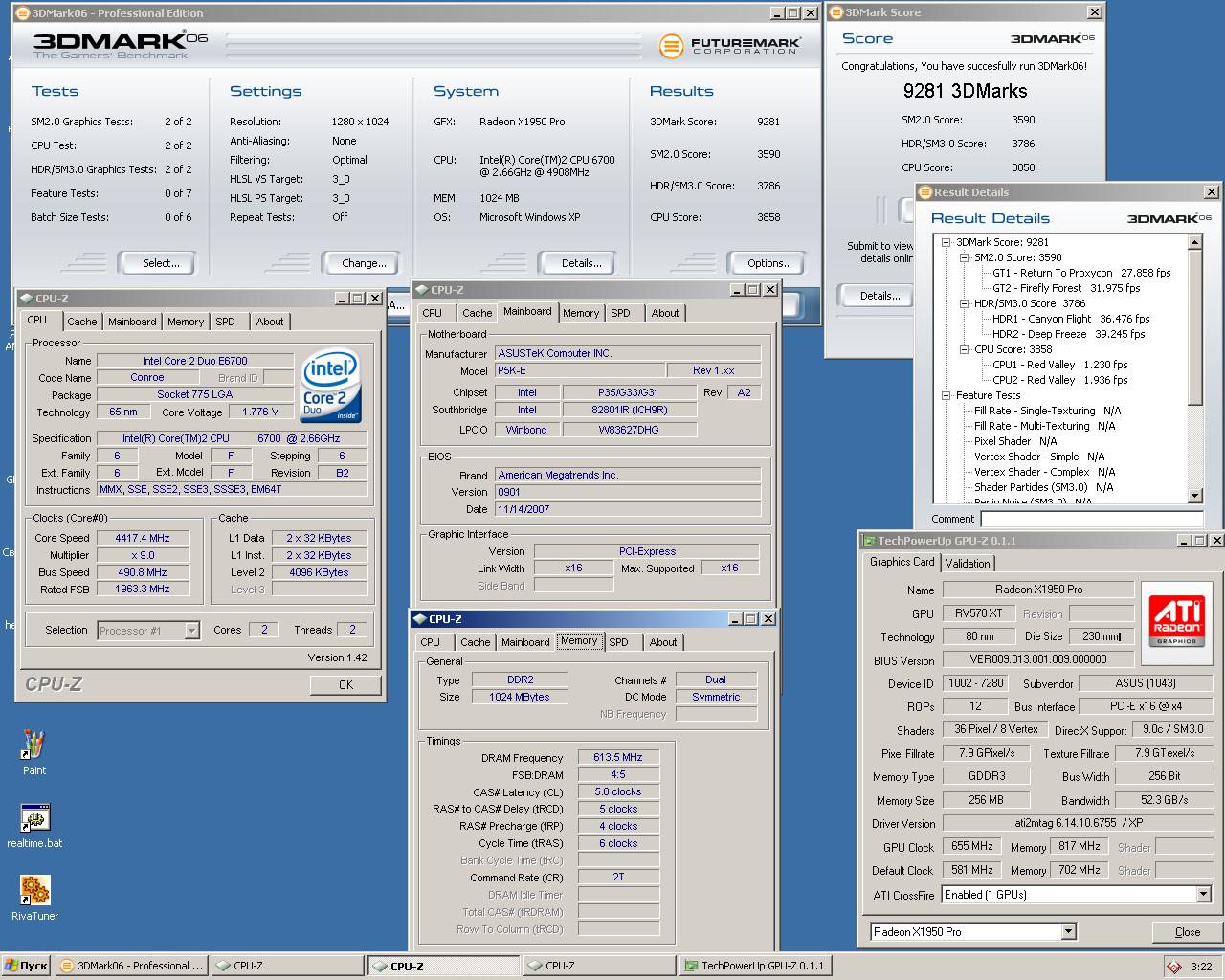This screenshot has width=1225, height=980.
Task: Click the system tray icon by the clock
Action: pyautogui.click(x=1173, y=967)
